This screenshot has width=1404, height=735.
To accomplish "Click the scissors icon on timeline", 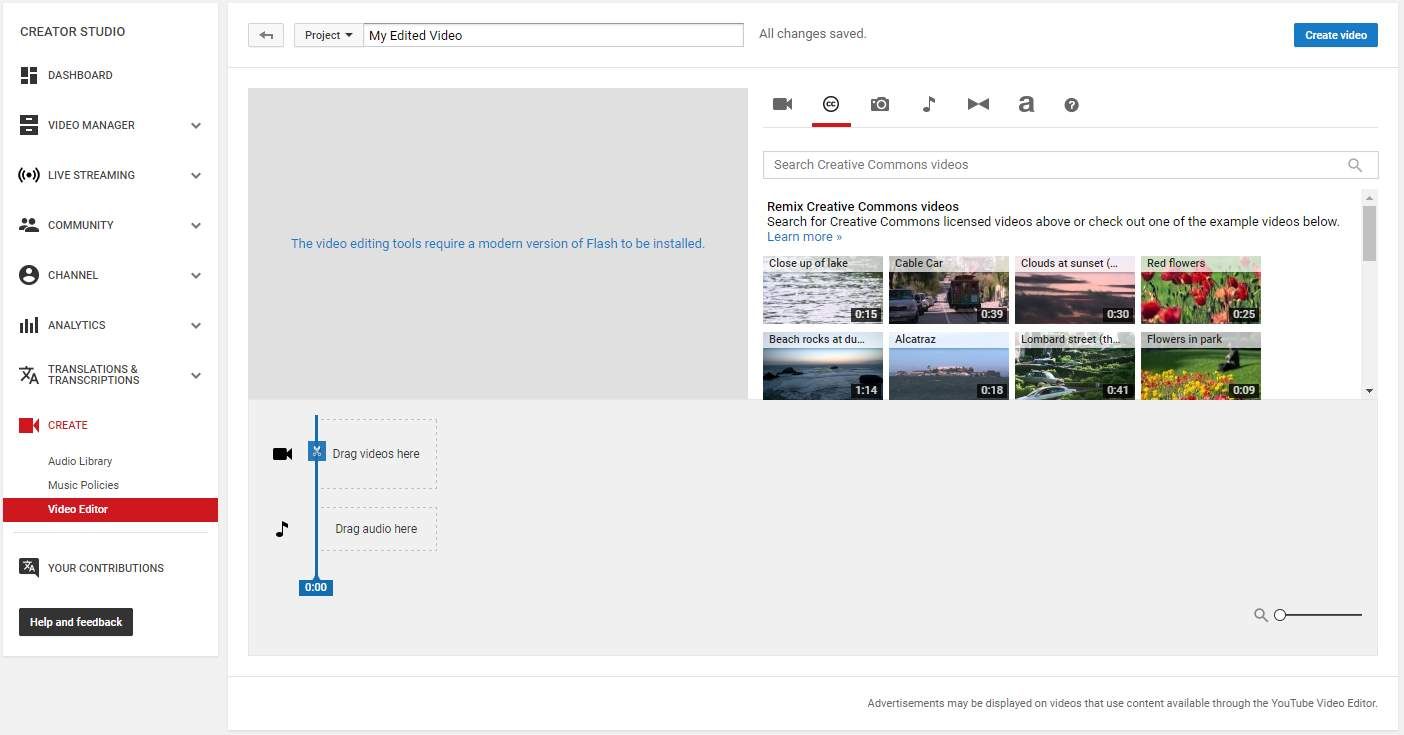I will point(316,451).
